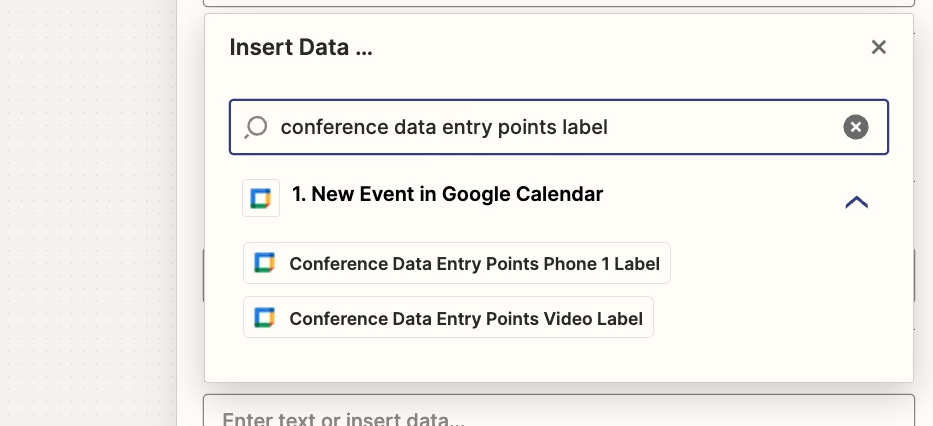
Task: Click the dotted editor canvas background
Action: (88, 213)
